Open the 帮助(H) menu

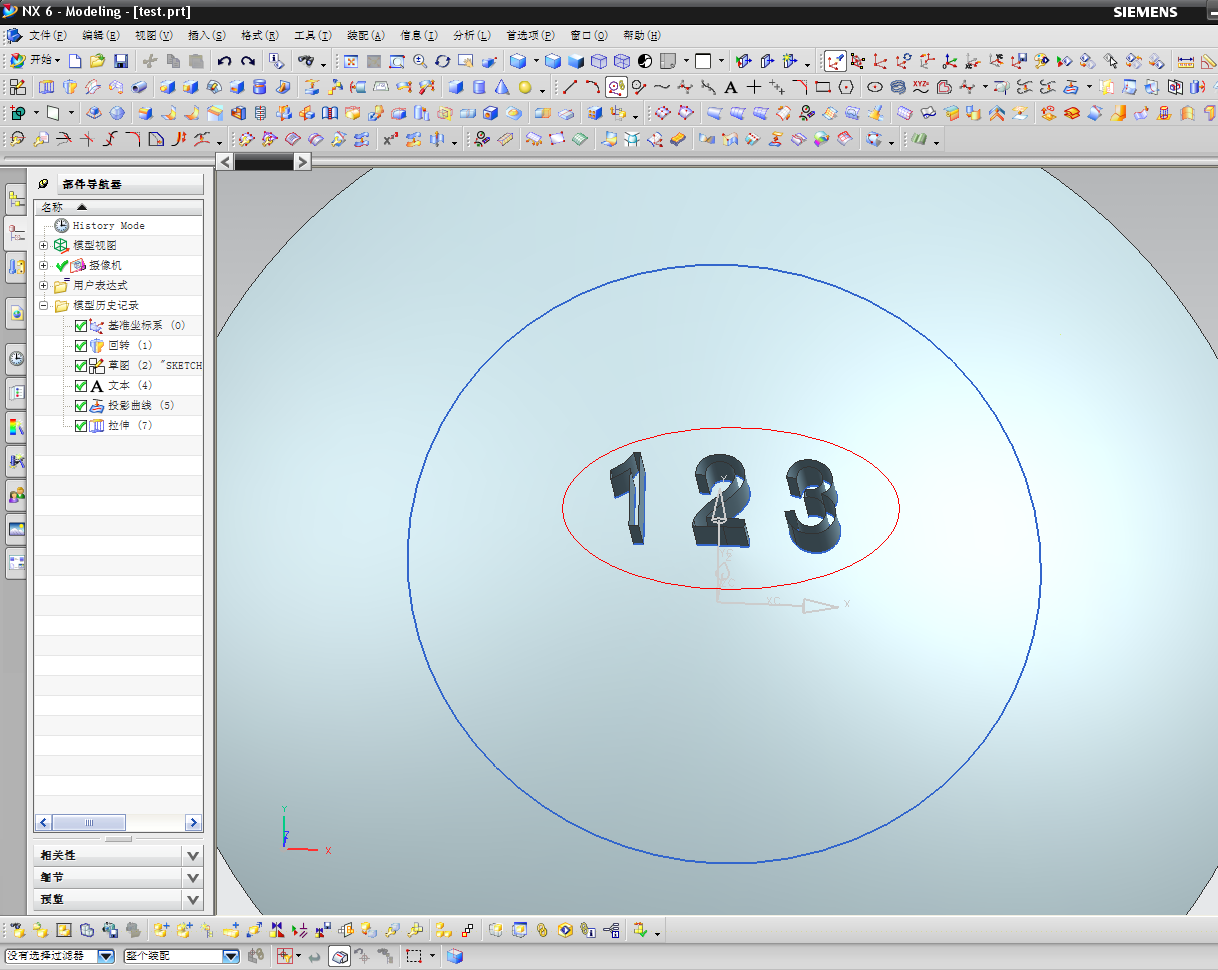click(642, 36)
